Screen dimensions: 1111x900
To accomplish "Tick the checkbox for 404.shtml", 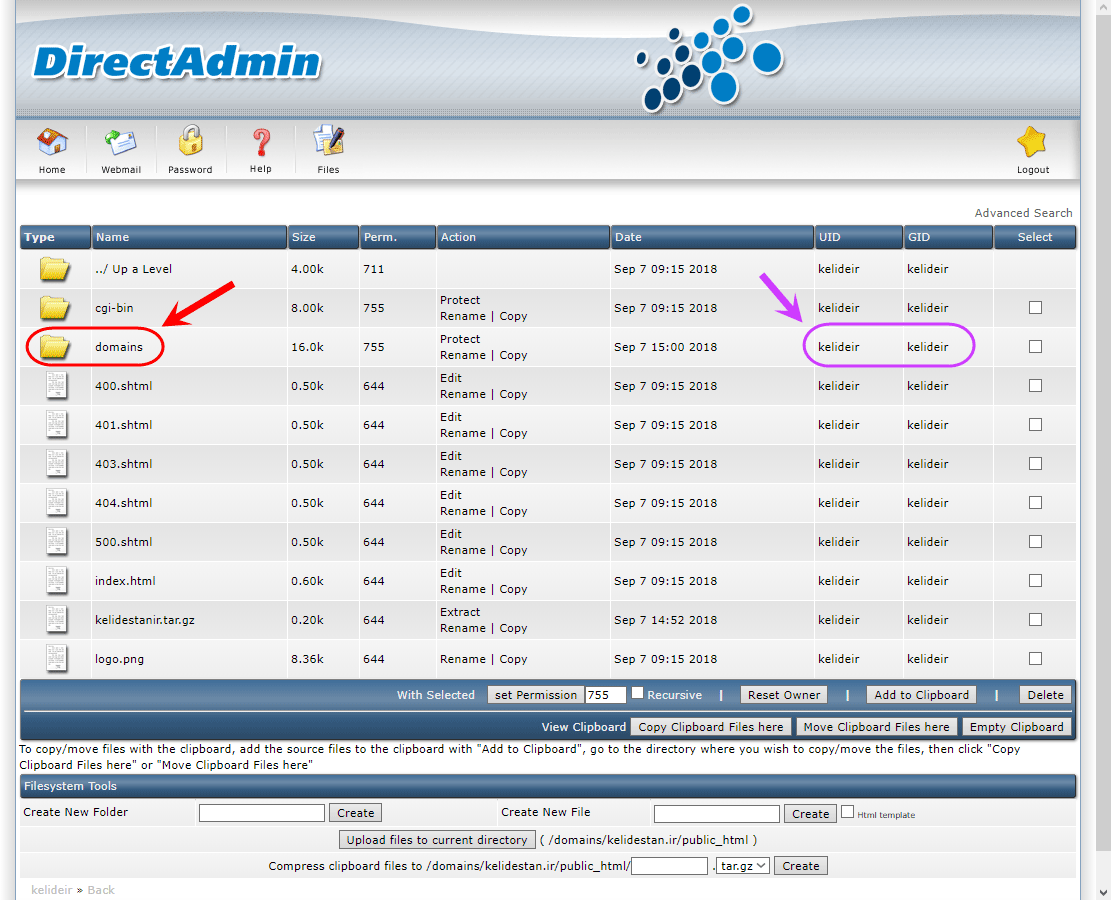I will point(1035,502).
